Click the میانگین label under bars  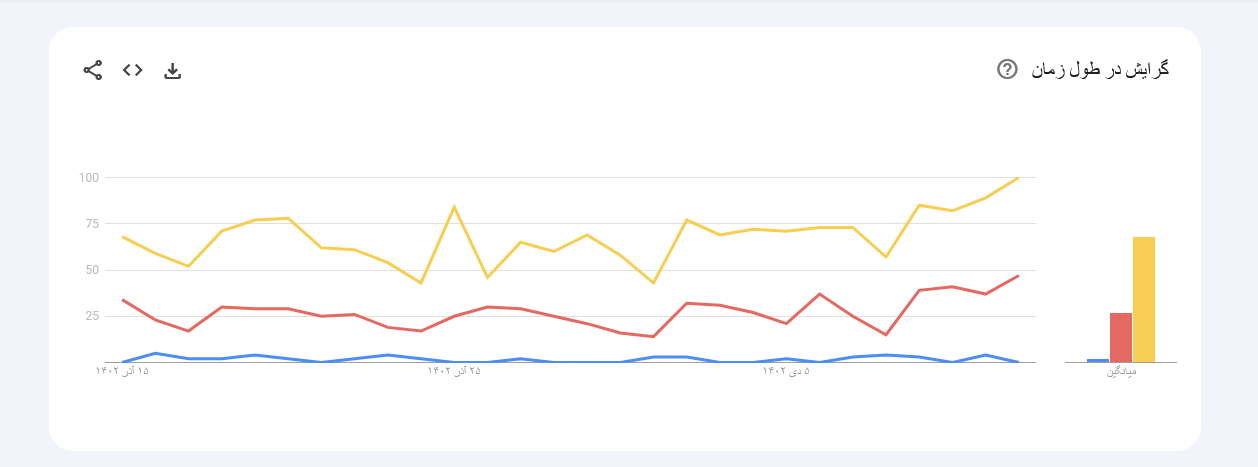pyautogui.click(x=1121, y=372)
